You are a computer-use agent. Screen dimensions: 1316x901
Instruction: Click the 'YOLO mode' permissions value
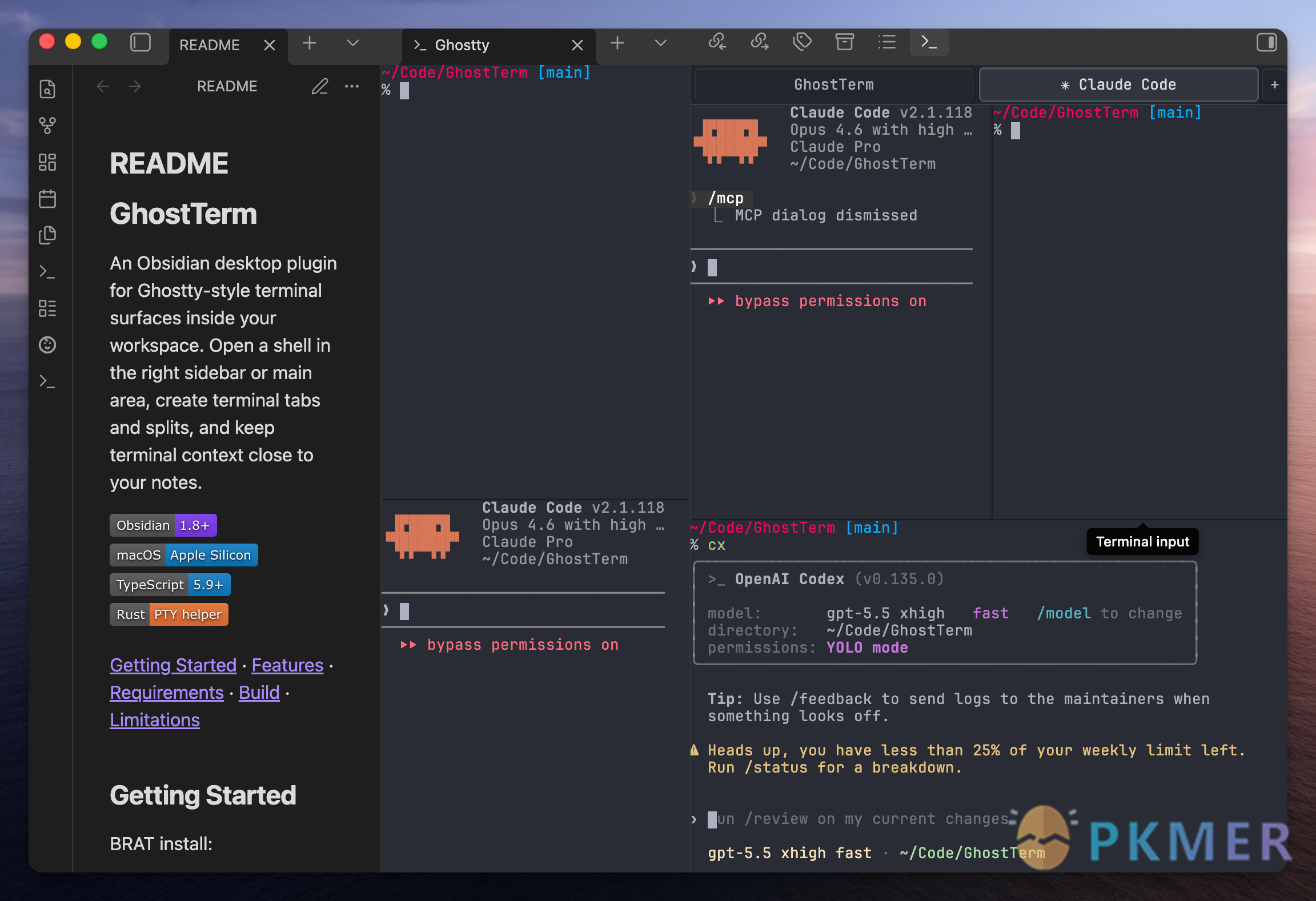pos(867,648)
